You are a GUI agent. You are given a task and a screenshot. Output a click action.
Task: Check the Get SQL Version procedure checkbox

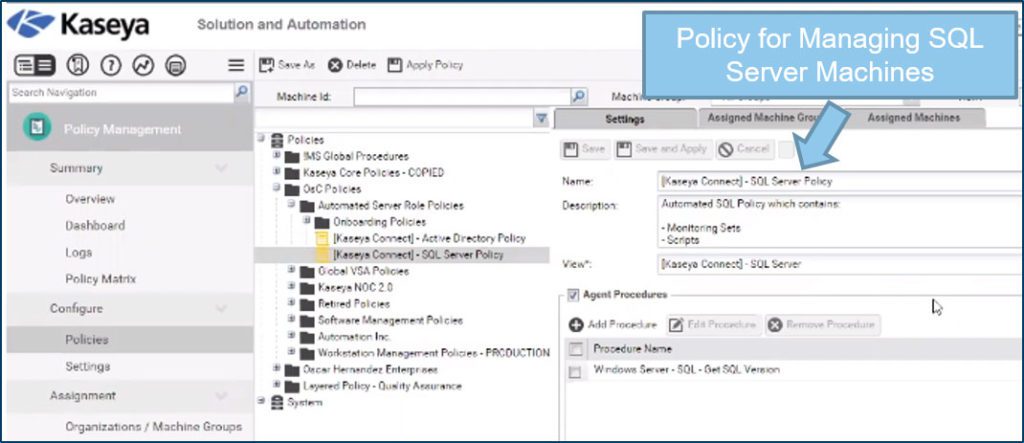coord(575,372)
